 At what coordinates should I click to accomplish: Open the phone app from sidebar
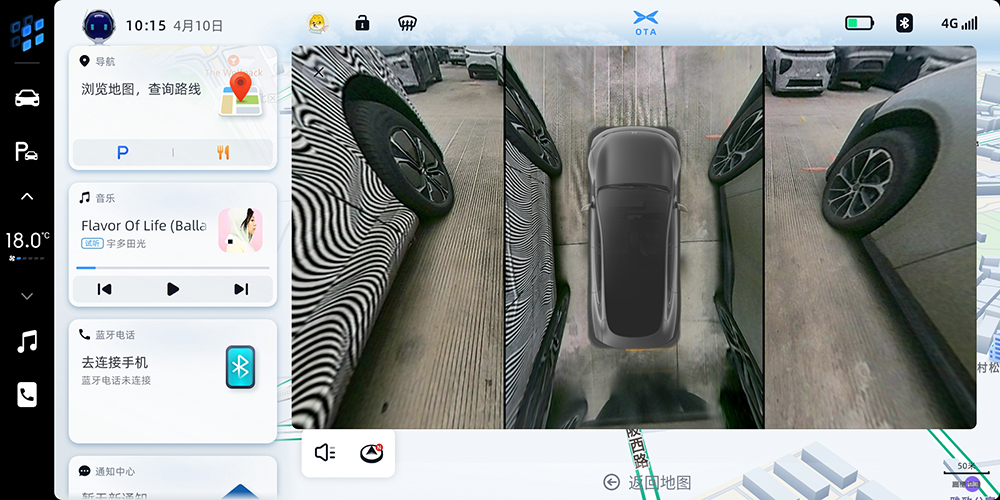click(x=27, y=395)
